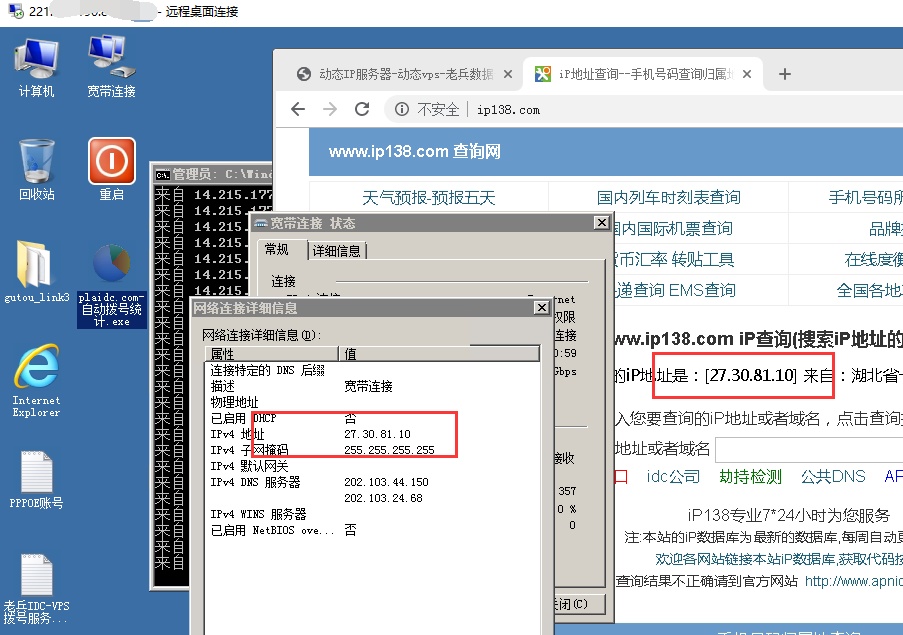This screenshot has height=635, width=903.
Task: Select the 描述 宽带连接 row
Action: pyautogui.click(x=372, y=386)
